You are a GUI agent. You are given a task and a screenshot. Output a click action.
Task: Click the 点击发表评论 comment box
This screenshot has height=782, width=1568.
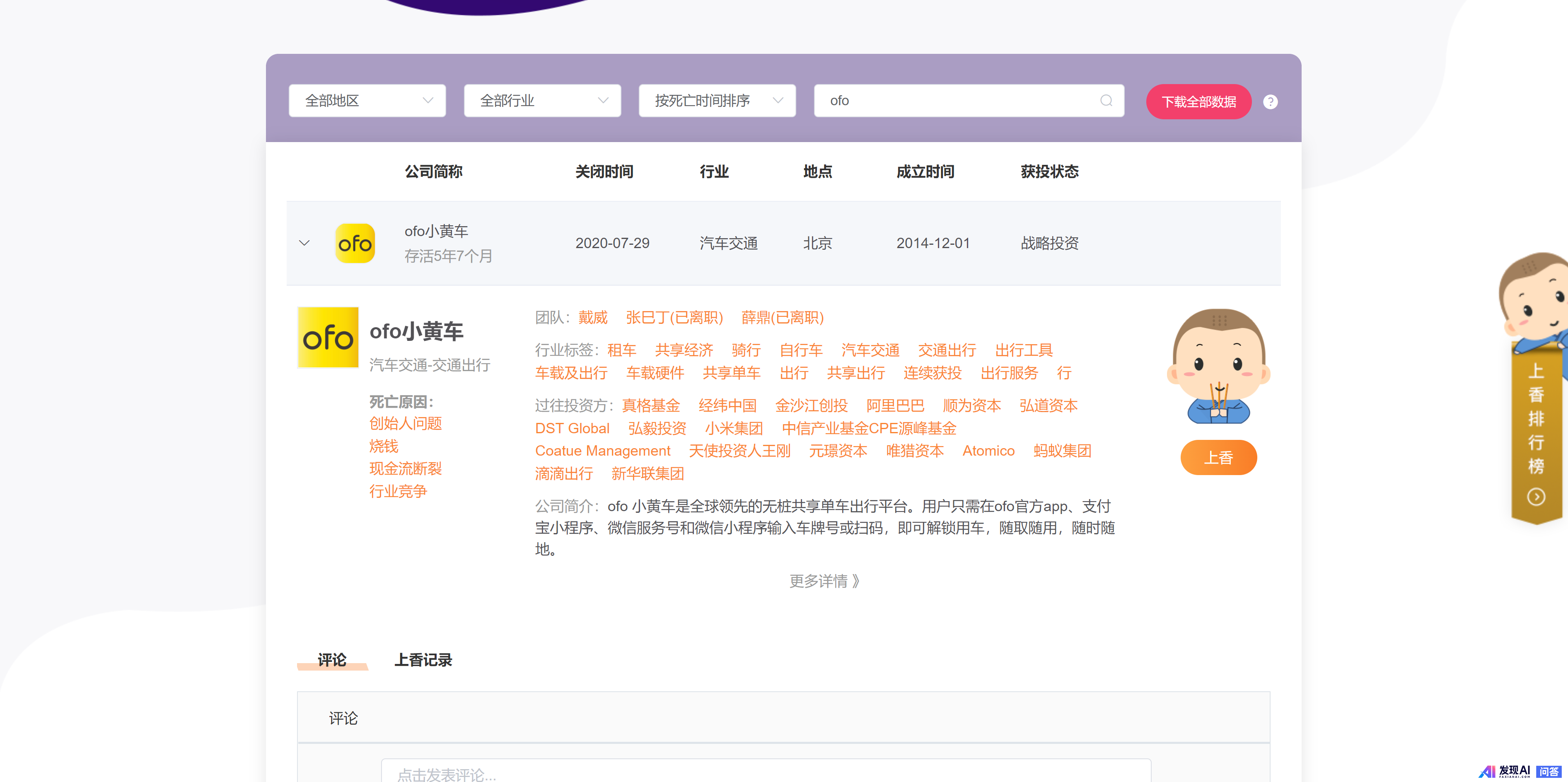[766, 770]
